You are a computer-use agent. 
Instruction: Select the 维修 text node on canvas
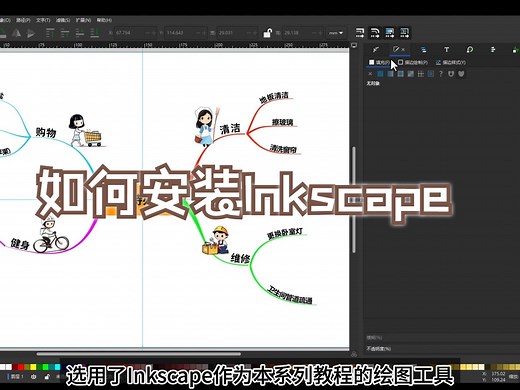click(240, 258)
